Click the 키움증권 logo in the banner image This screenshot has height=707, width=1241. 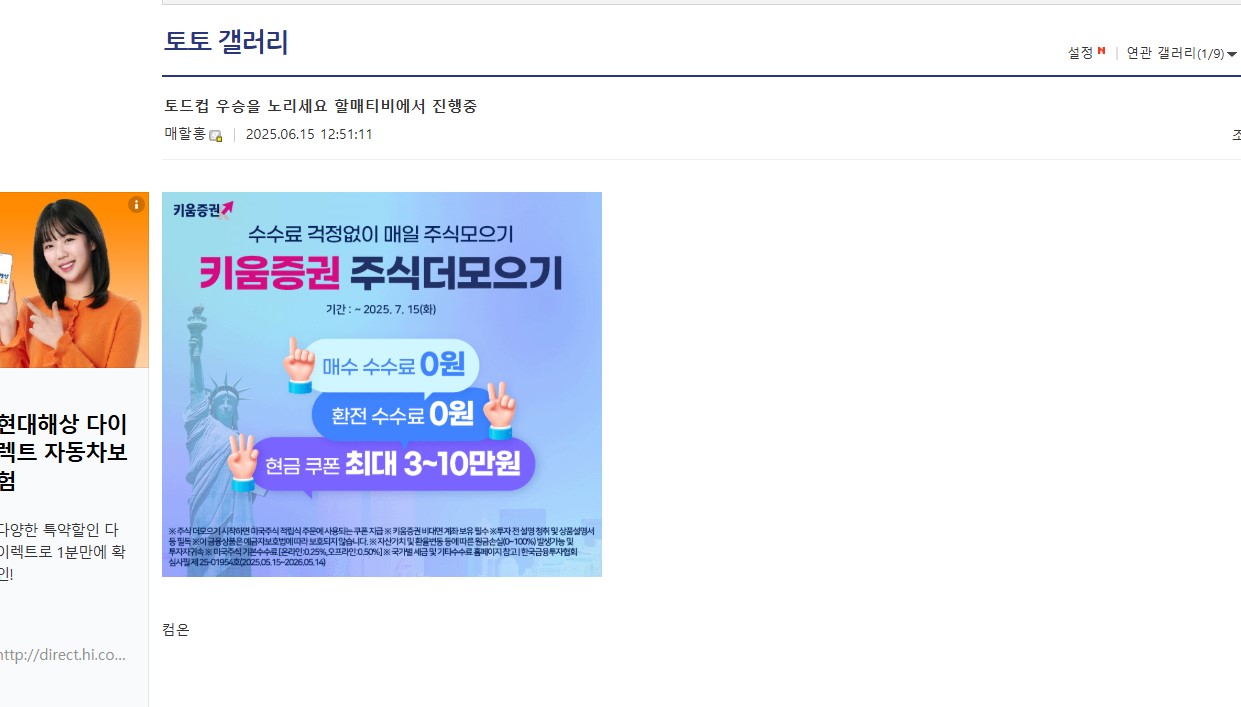(203, 210)
